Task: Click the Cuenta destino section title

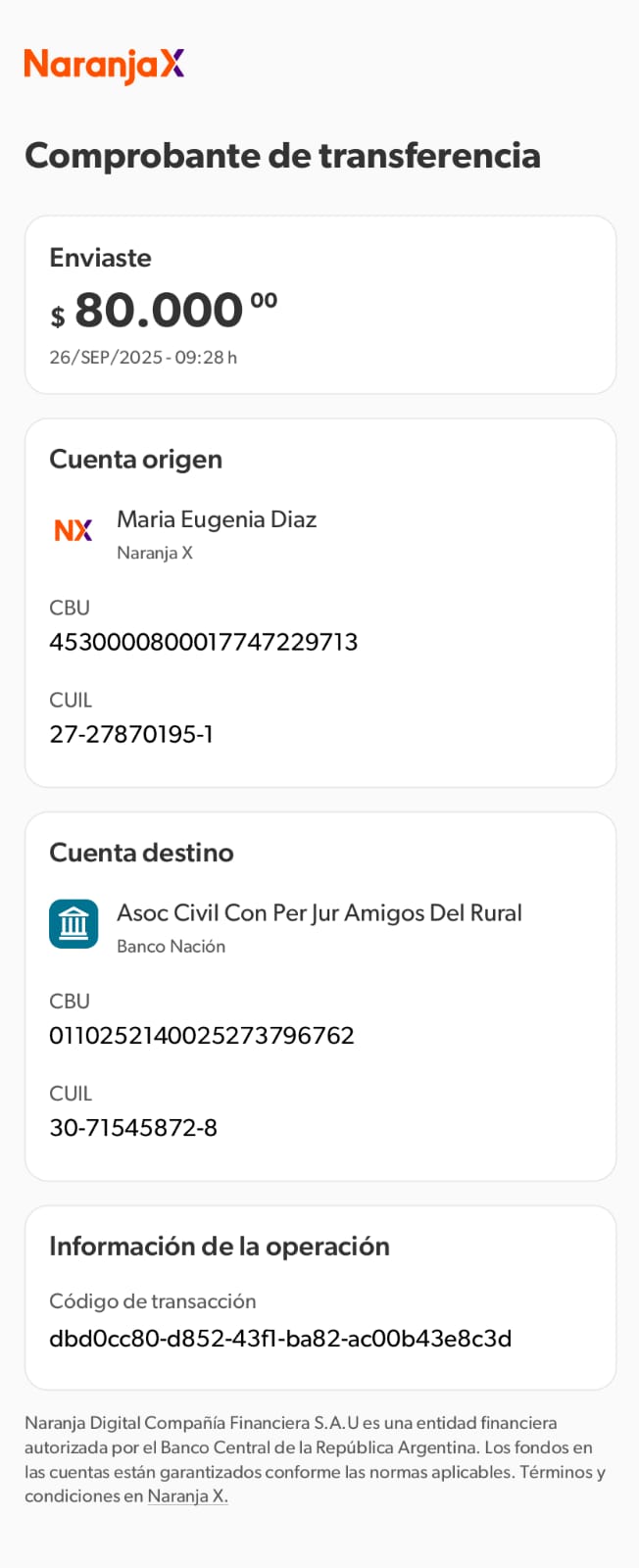Action: click(x=141, y=853)
